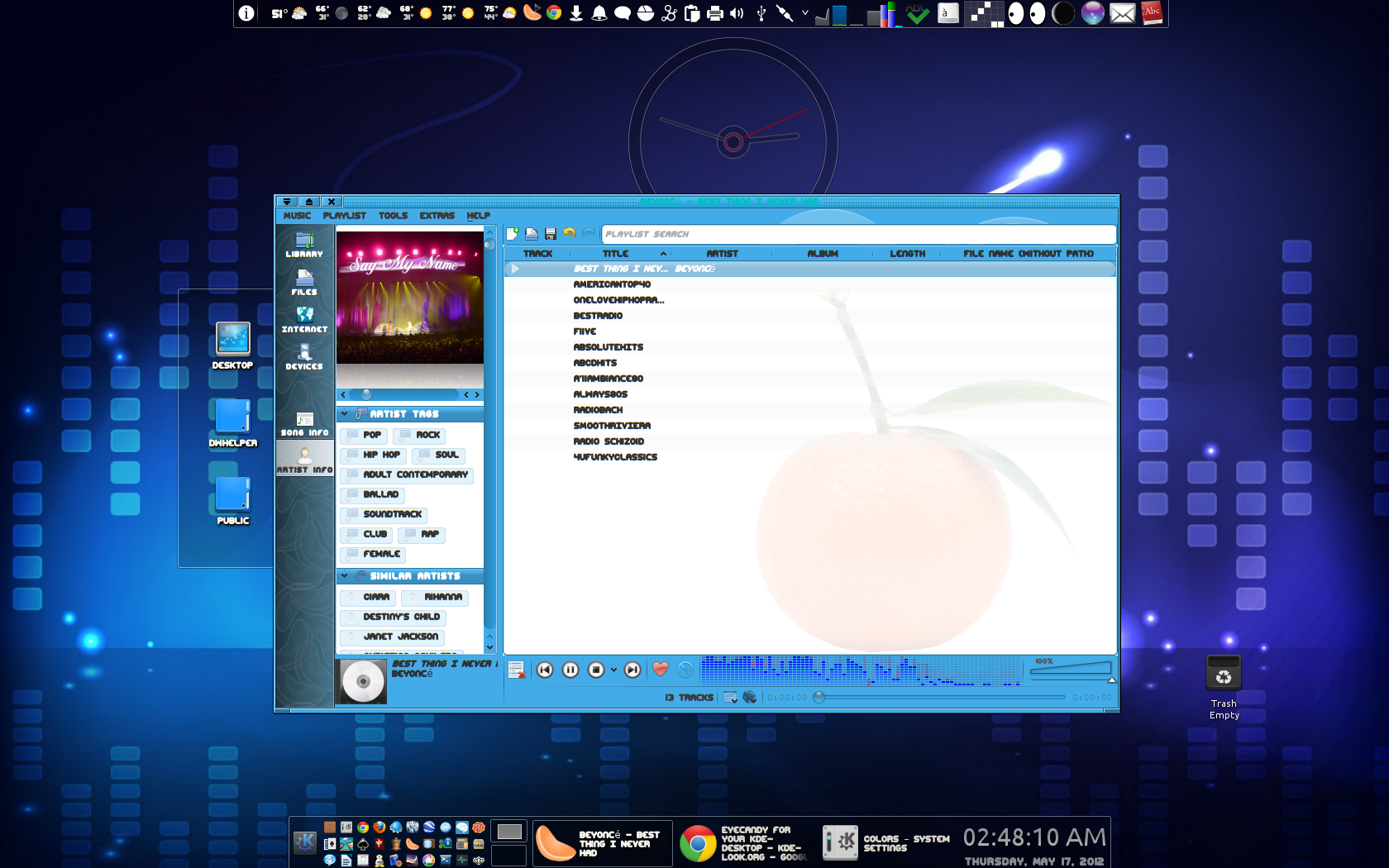
Task: Sort playlist by Album column header
Action: click(x=823, y=254)
